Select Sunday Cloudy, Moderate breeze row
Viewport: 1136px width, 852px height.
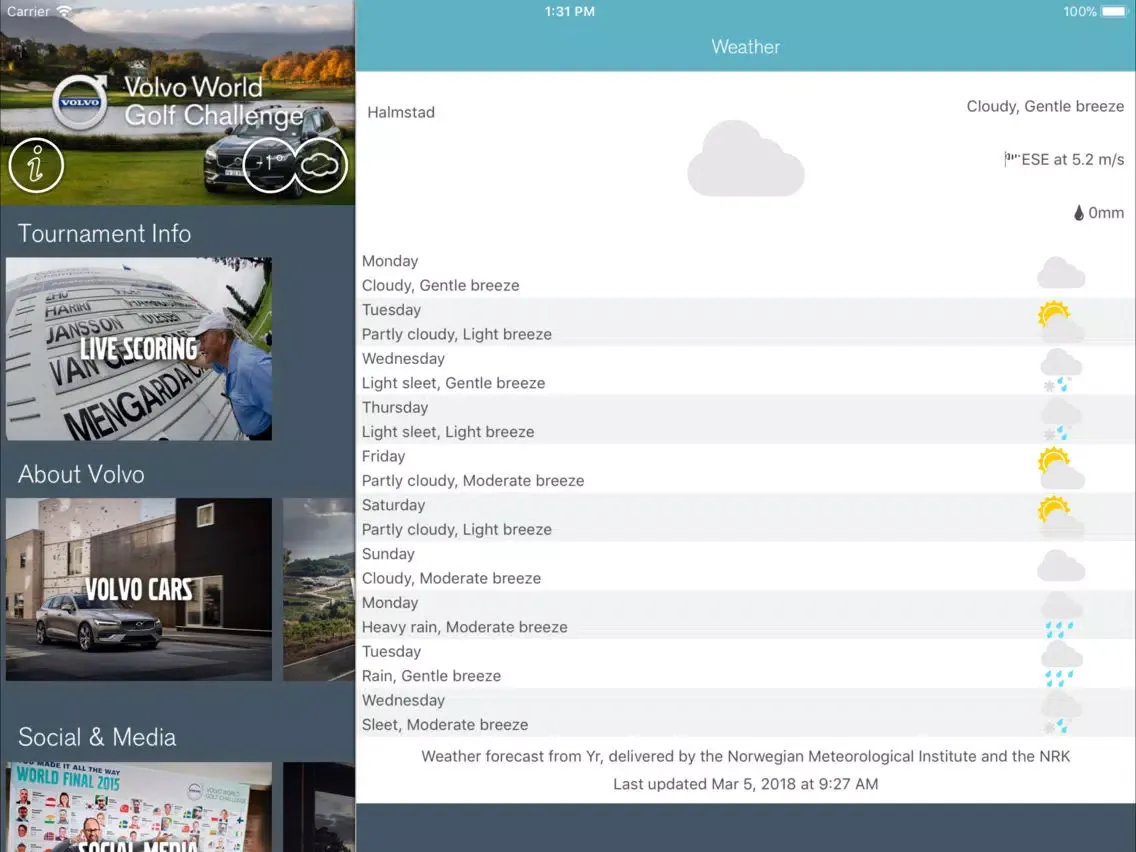pos(746,566)
